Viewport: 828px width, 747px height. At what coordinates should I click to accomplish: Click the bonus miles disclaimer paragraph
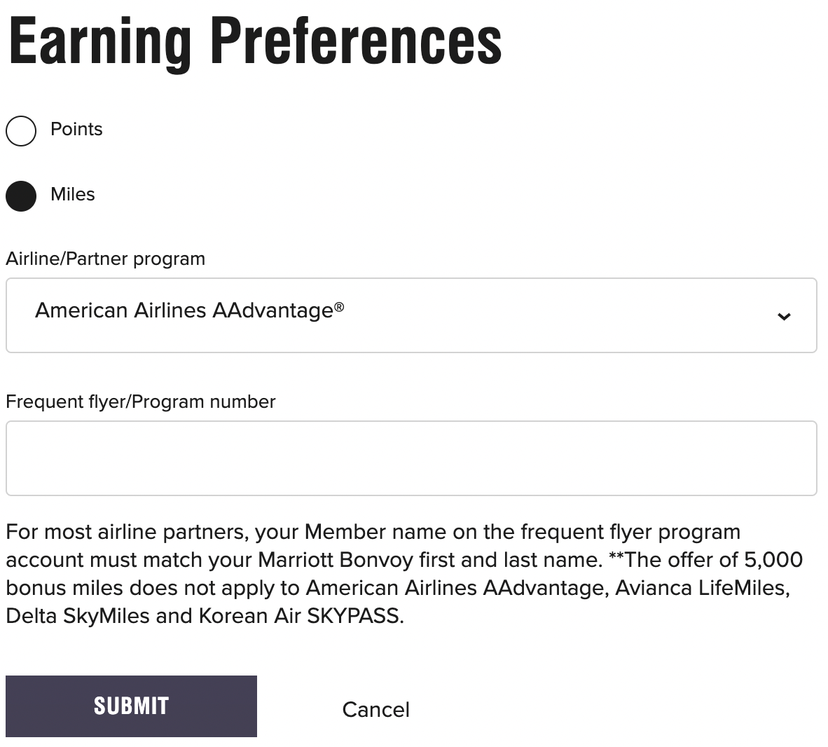[x=404, y=574]
